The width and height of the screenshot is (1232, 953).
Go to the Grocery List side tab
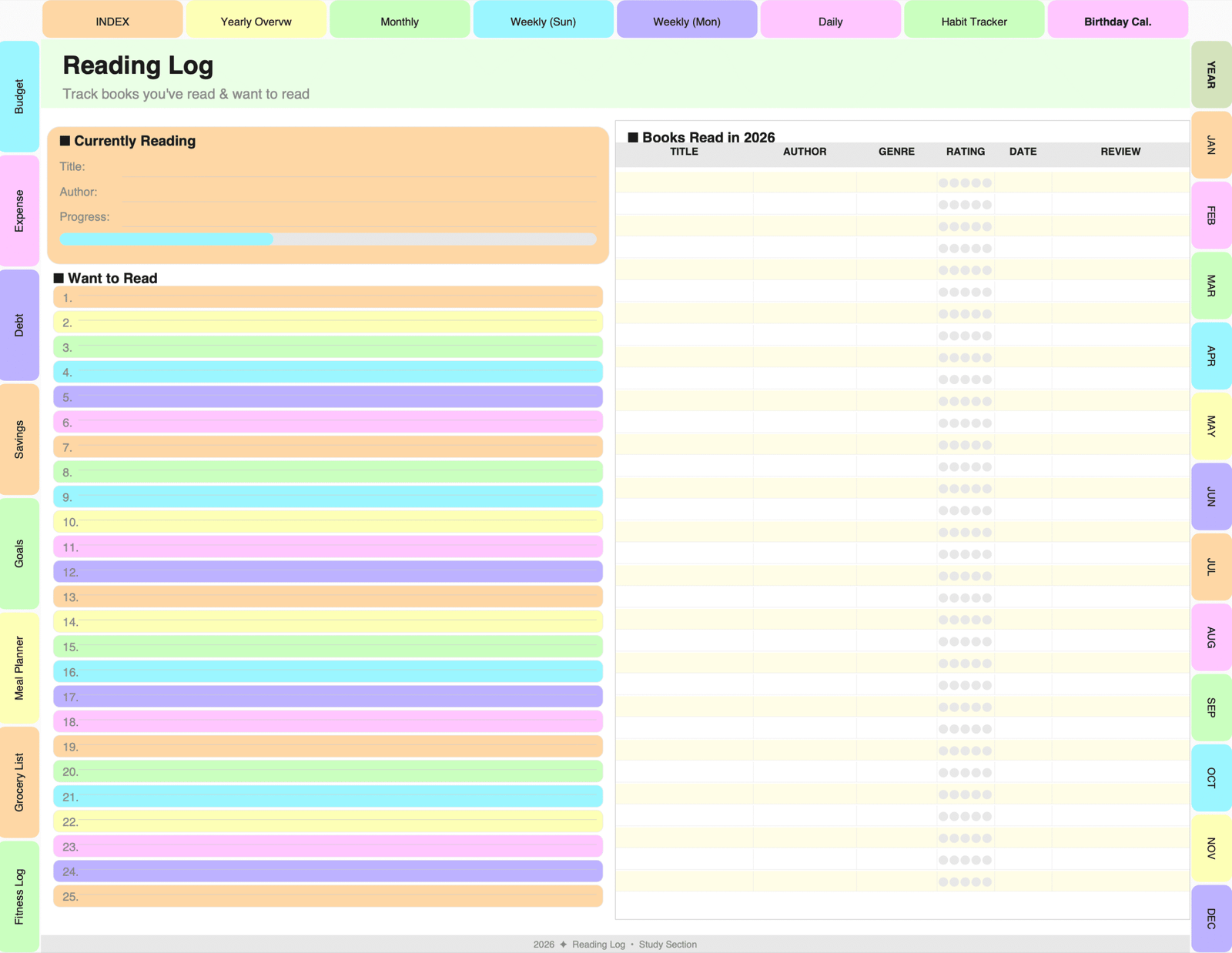pos(19,782)
